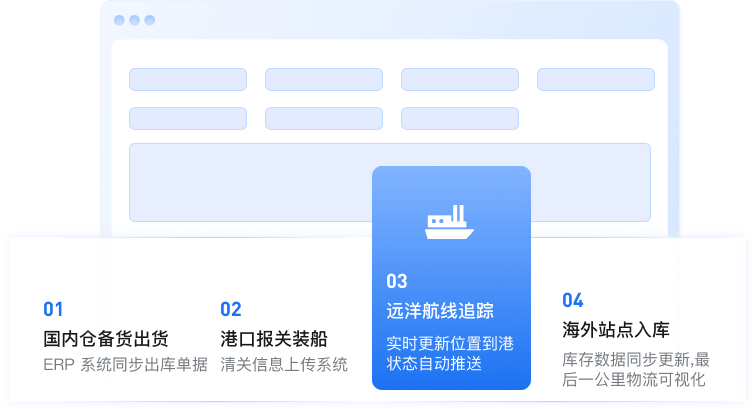Click the number 02 label
This screenshot has height=412, width=756.
coord(230,309)
